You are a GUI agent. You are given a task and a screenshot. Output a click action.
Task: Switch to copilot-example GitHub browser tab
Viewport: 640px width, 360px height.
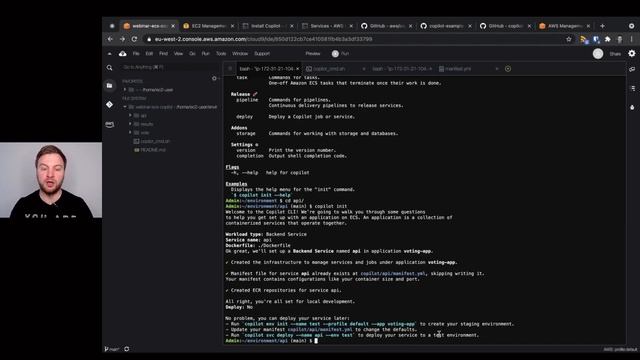(446, 26)
